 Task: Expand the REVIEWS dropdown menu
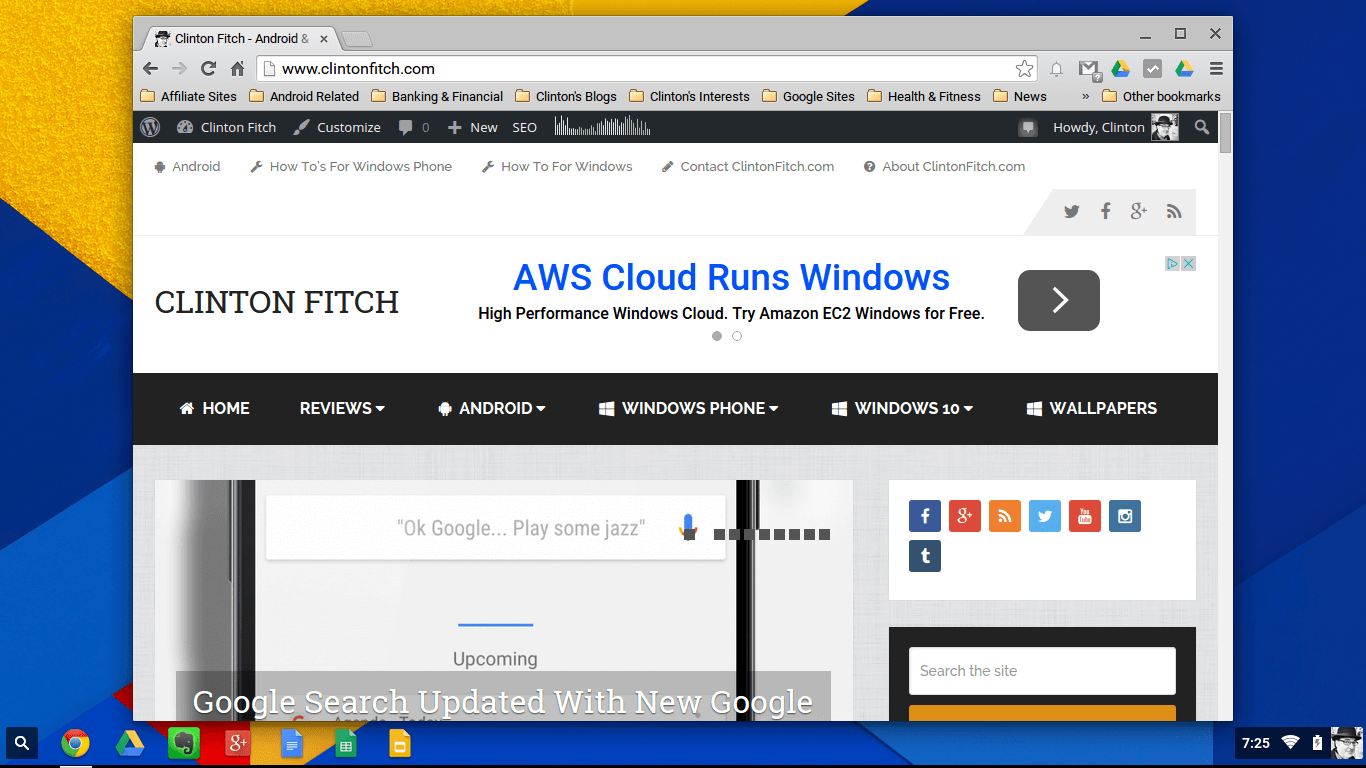coord(342,408)
